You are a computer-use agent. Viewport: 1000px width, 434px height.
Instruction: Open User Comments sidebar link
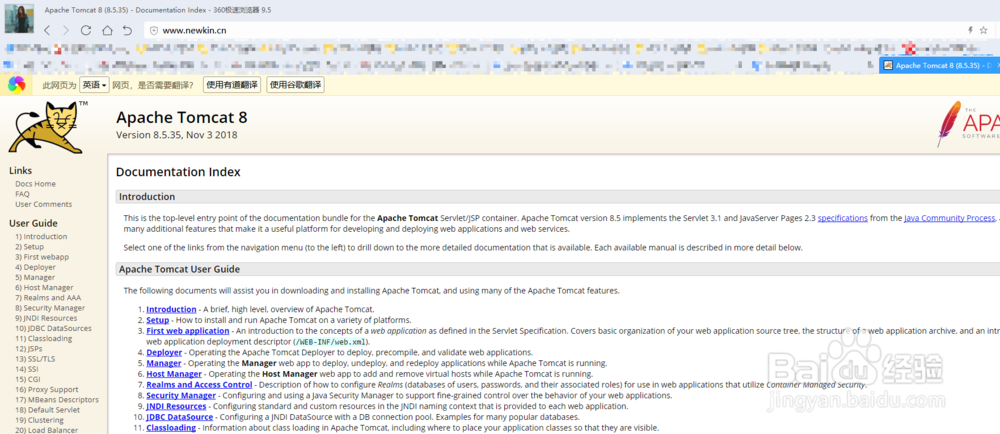(x=43, y=205)
